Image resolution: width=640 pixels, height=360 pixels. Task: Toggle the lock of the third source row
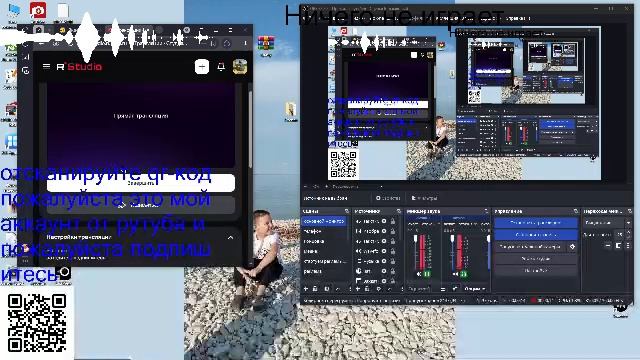click(393, 241)
